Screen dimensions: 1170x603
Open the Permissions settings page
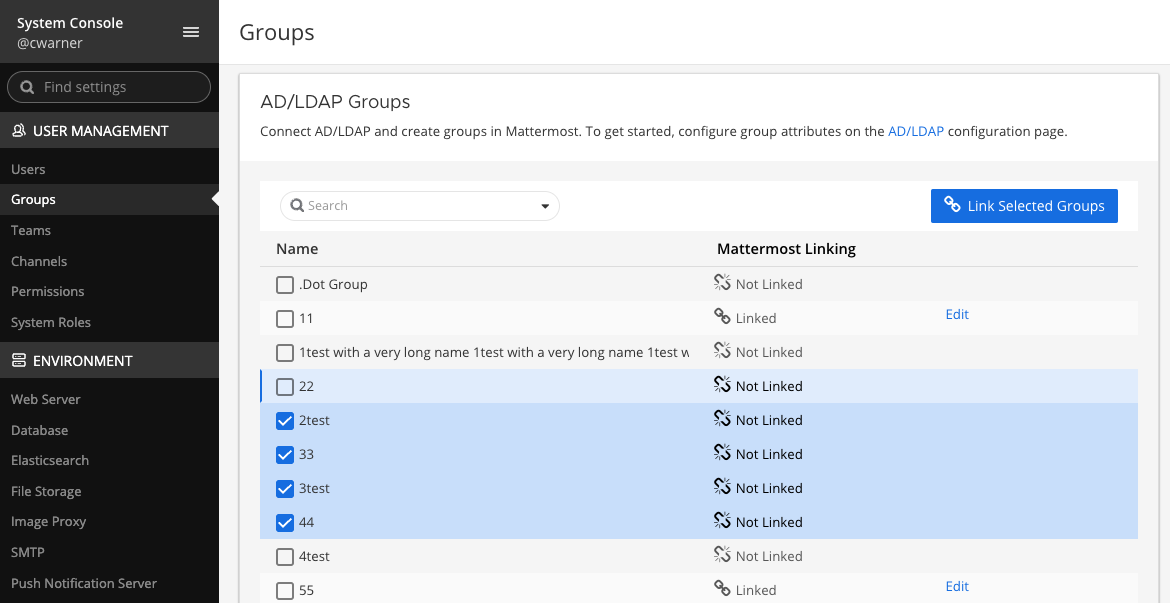47,291
